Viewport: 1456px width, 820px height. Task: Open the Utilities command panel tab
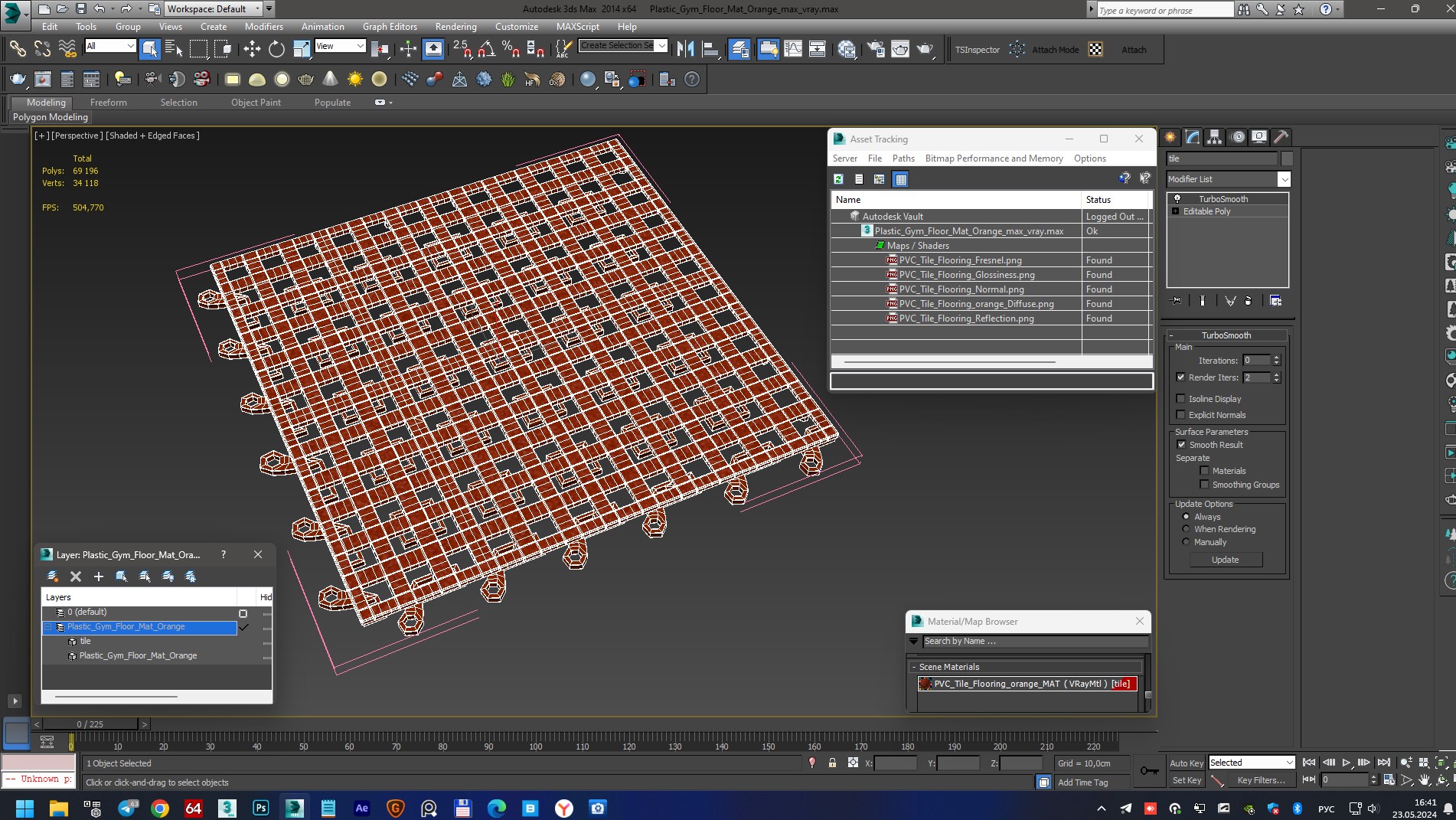tap(1281, 137)
